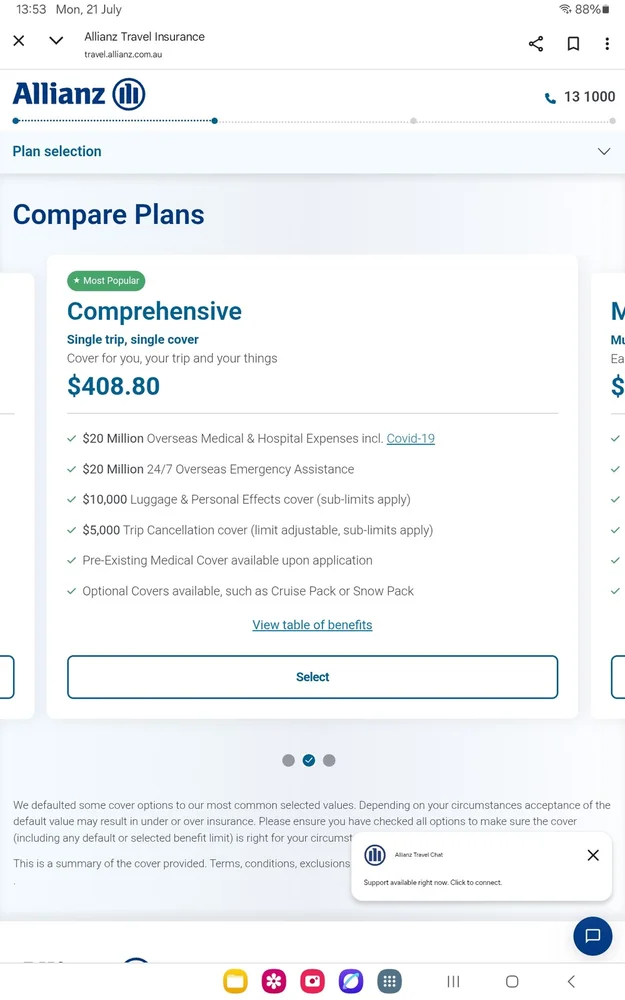Bookmark this page

(x=573, y=44)
